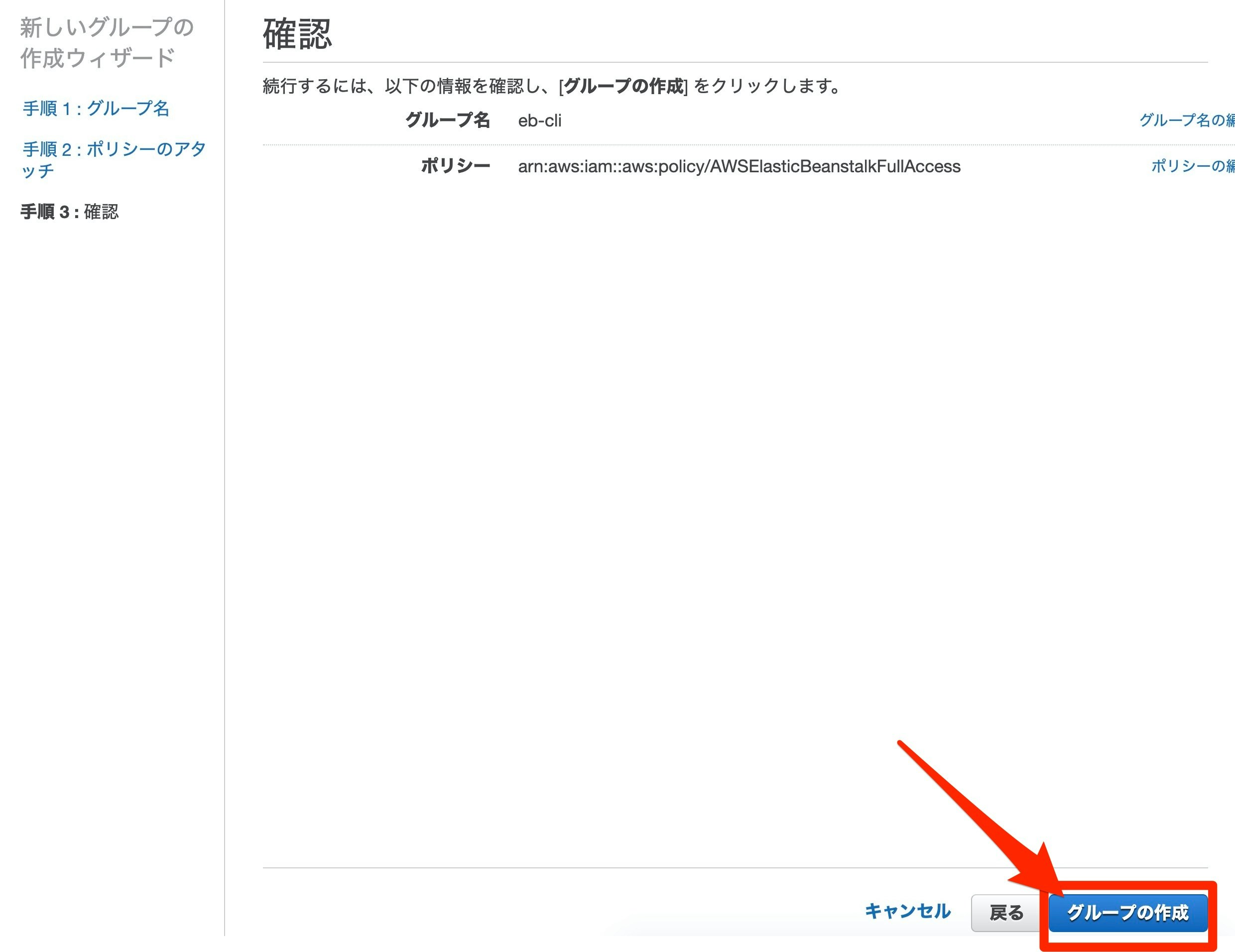Click the ッチ wrapped text of step 2
Image resolution: width=1235 pixels, height=952 pixels.
tap(38, 171)
